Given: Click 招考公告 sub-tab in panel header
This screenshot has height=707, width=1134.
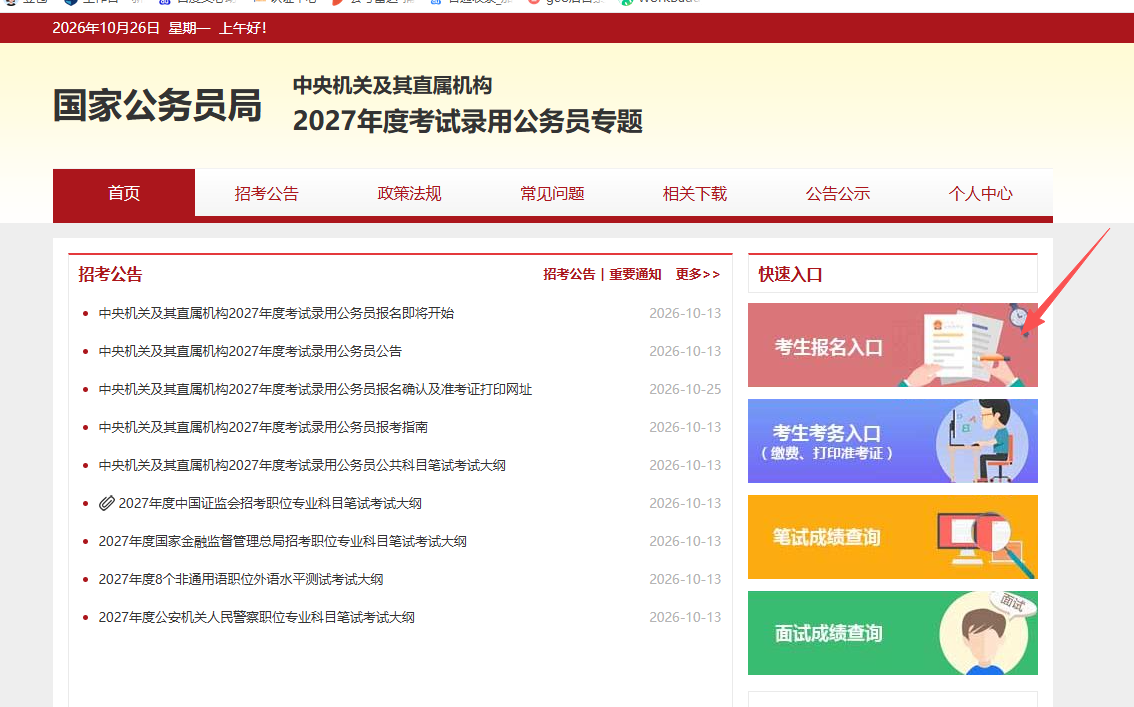Looking at the screenshot, I should pos(569,274).
